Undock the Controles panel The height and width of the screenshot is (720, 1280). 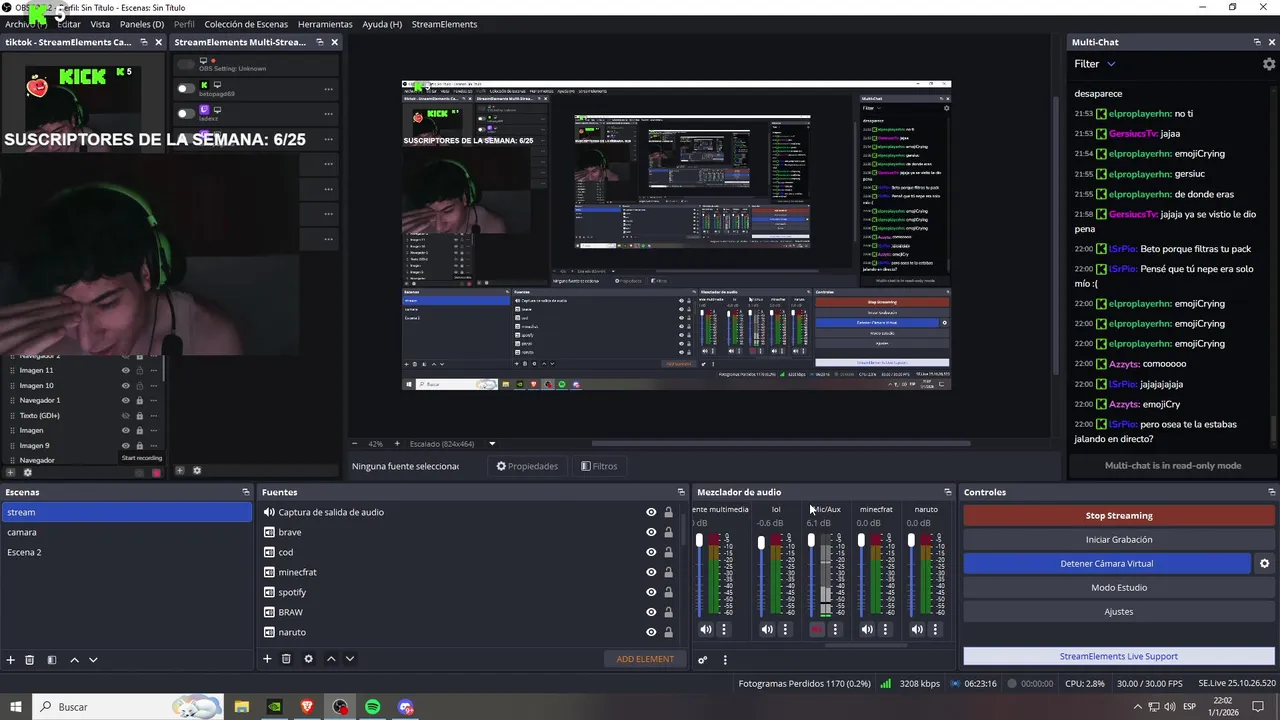pos(1271,492)
